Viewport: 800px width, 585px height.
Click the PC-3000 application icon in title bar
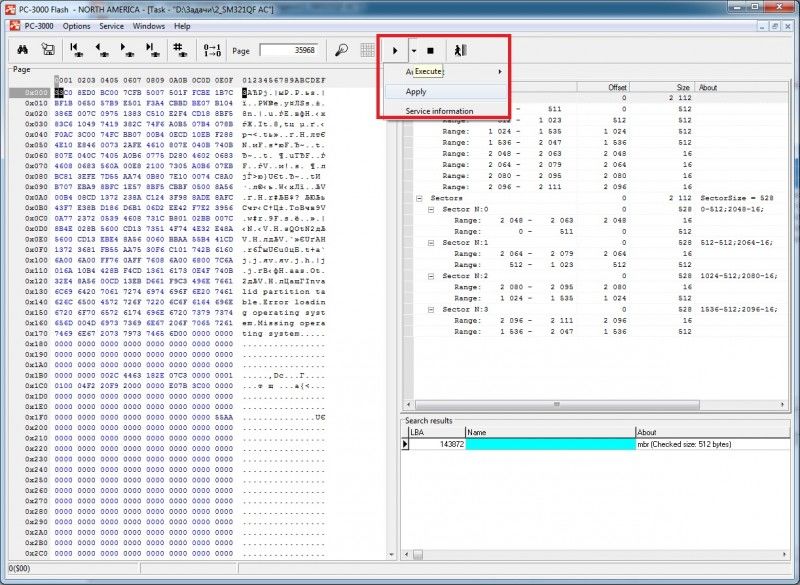pyautogui.click(x=10, y=9)
